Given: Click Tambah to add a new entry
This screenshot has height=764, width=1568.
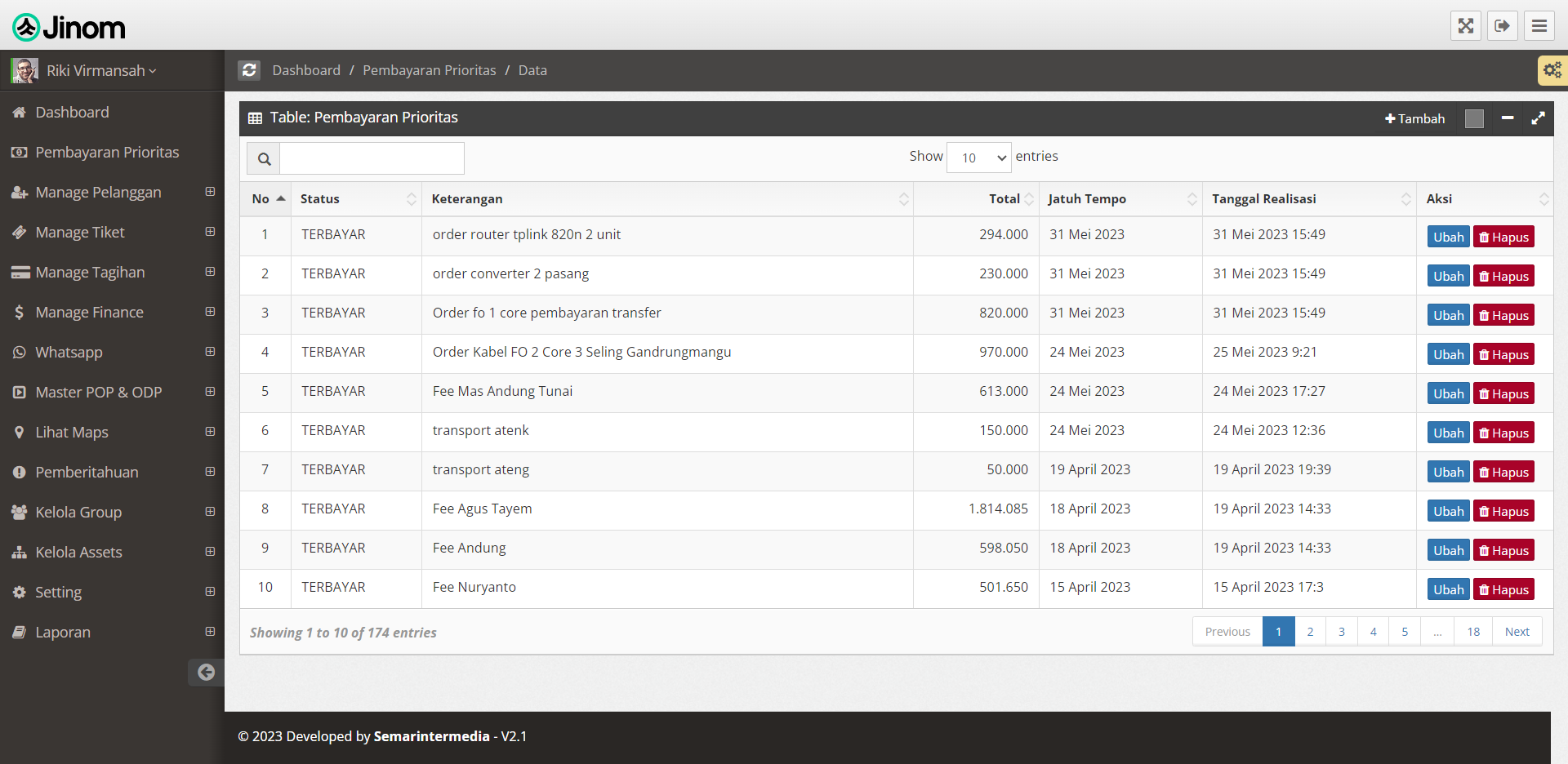Looking at the screenshot, I should pyautogui.click(x=1414, y=119).
